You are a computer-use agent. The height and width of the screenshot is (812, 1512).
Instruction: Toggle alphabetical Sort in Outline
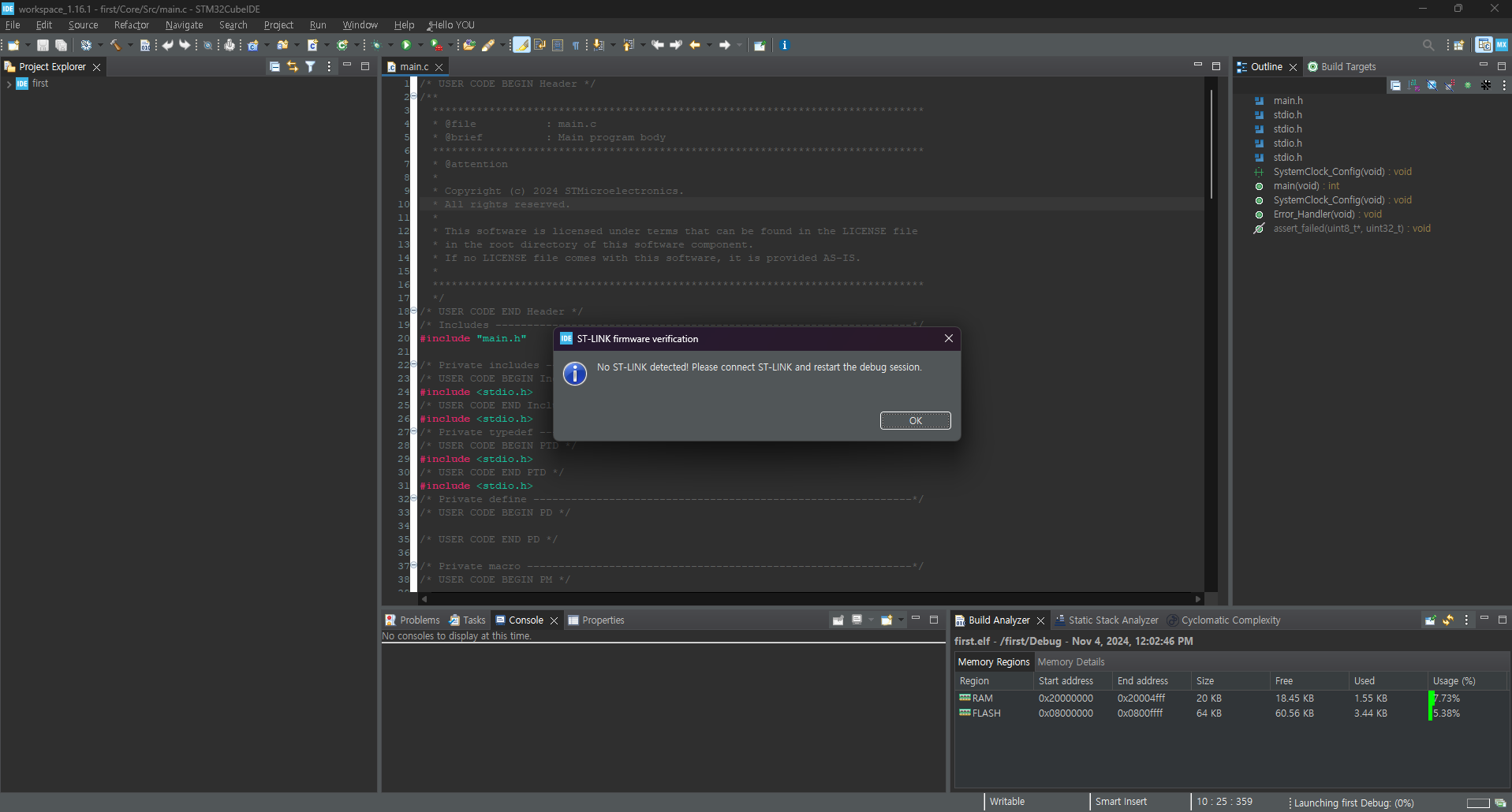pos(1413,85)
